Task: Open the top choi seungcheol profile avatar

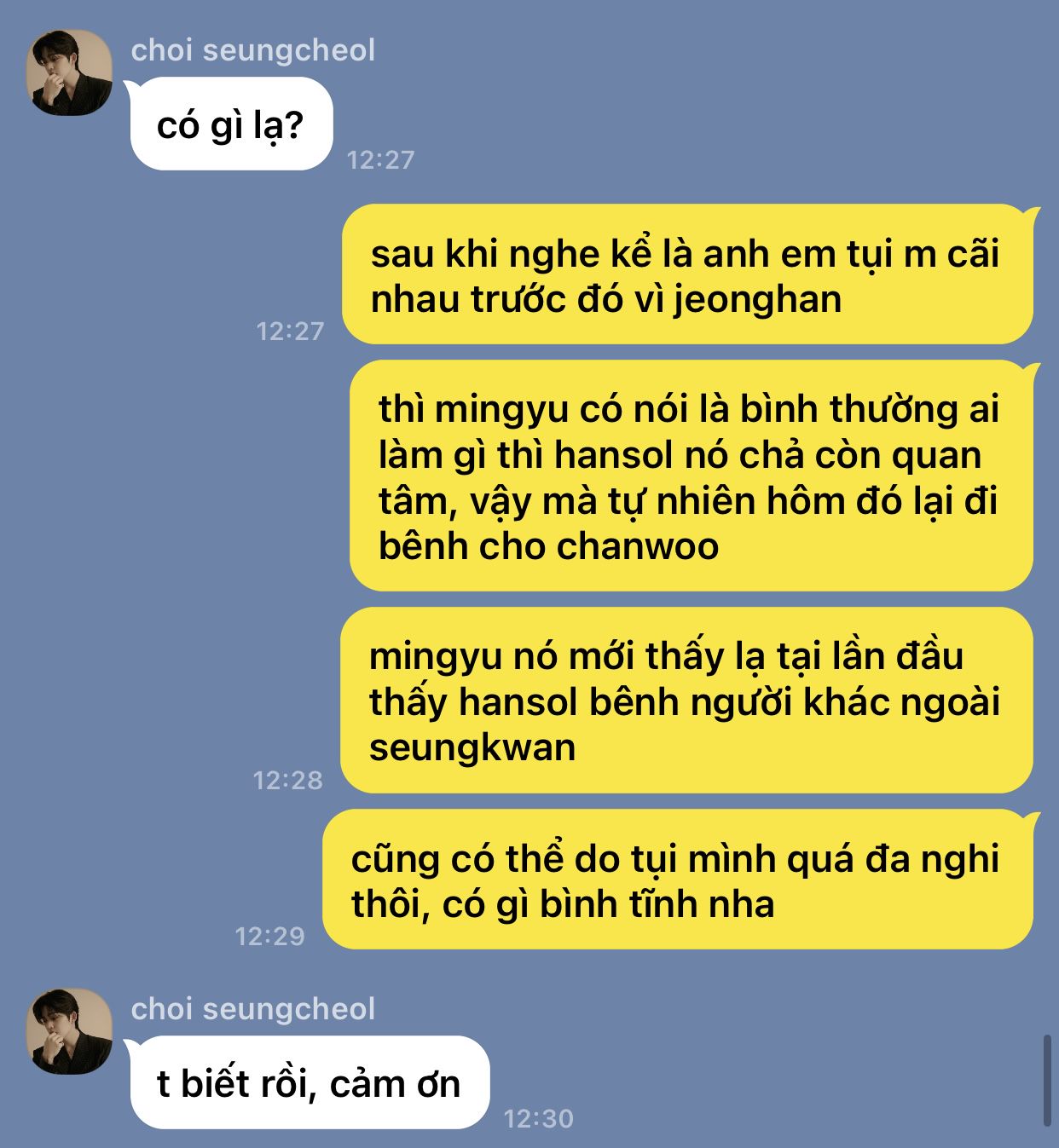Action: [69, 73]
